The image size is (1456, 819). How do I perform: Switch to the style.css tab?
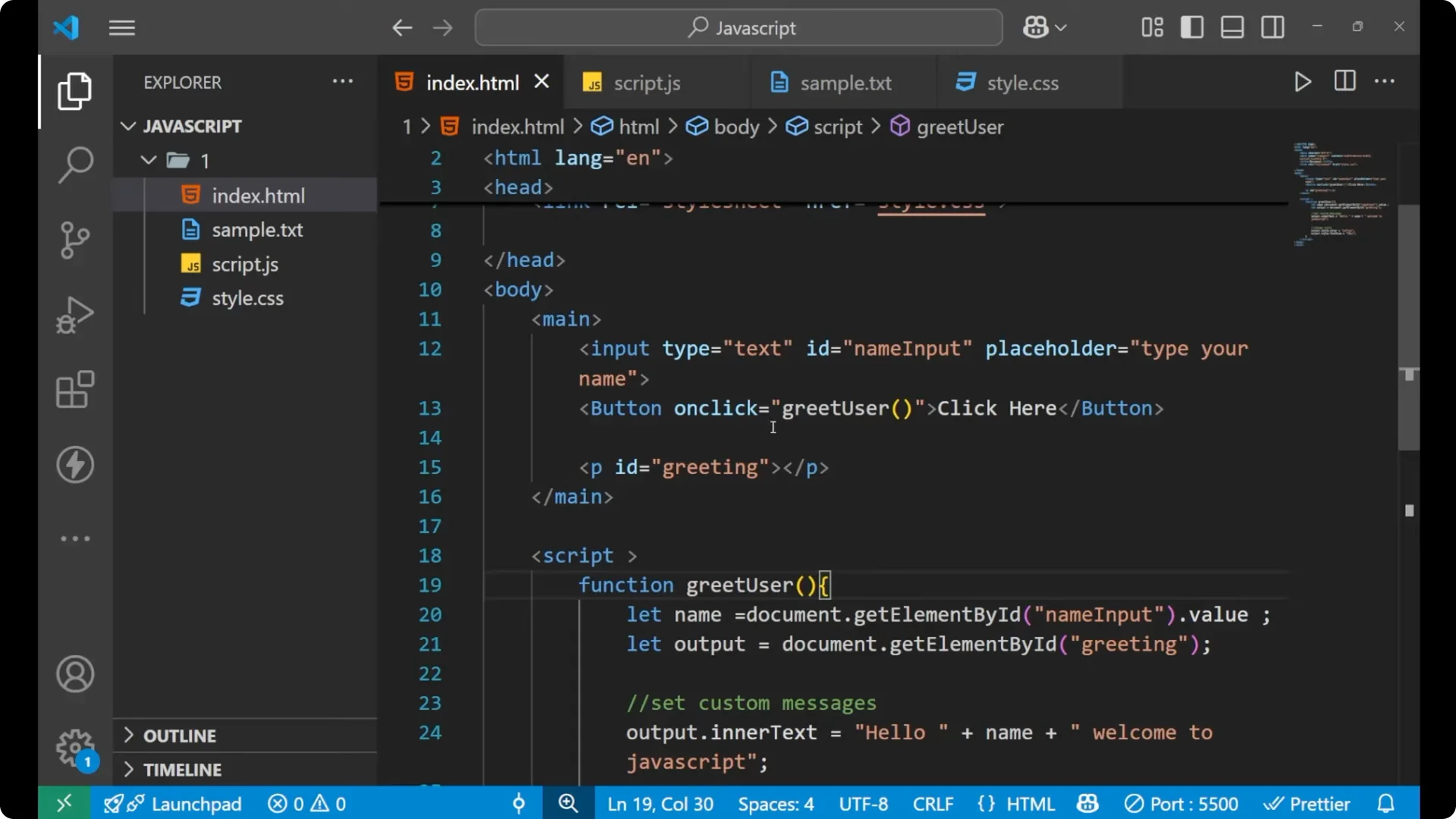click(1024, 83)
